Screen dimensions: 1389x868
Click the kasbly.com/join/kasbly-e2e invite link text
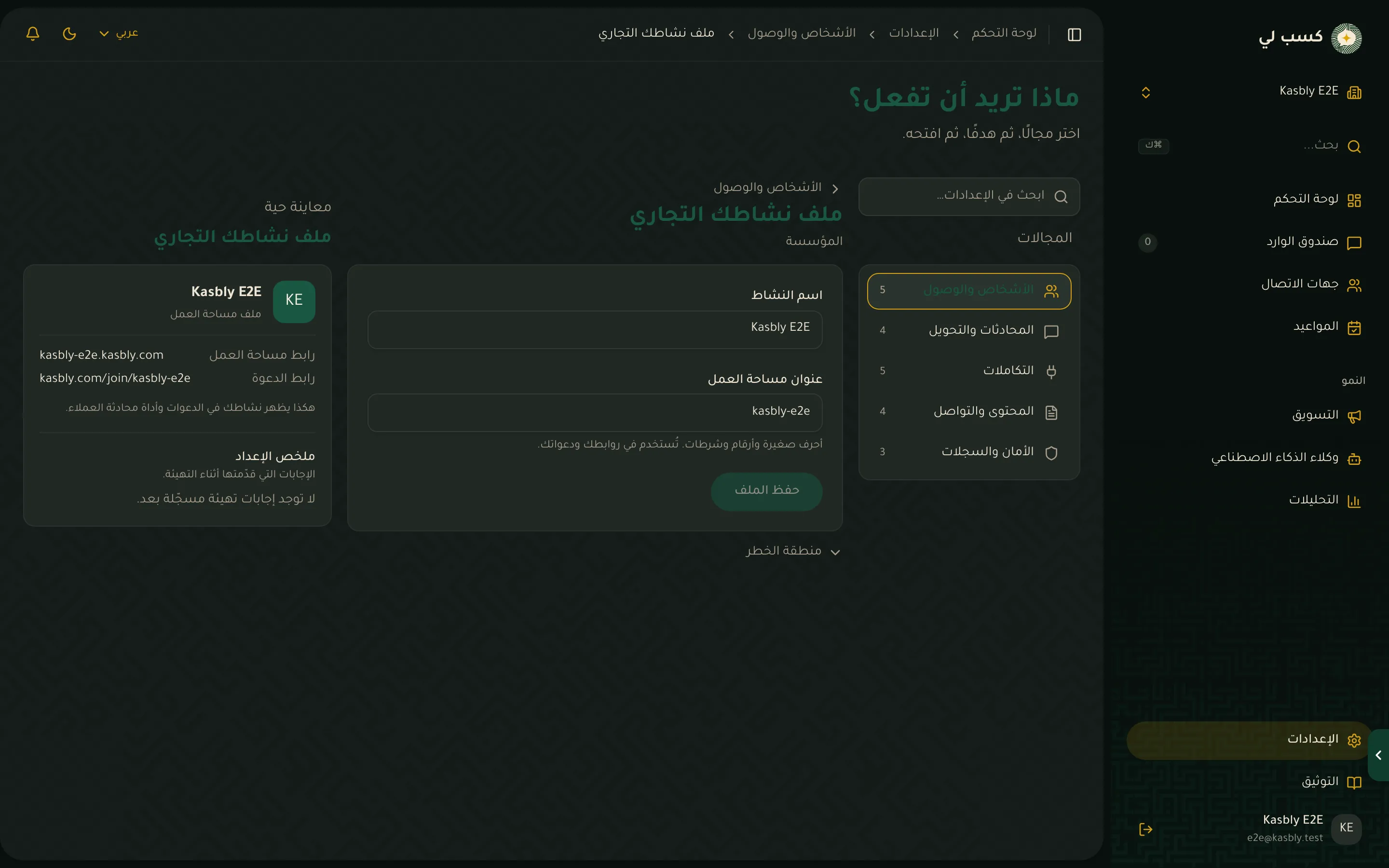point(115,379)
